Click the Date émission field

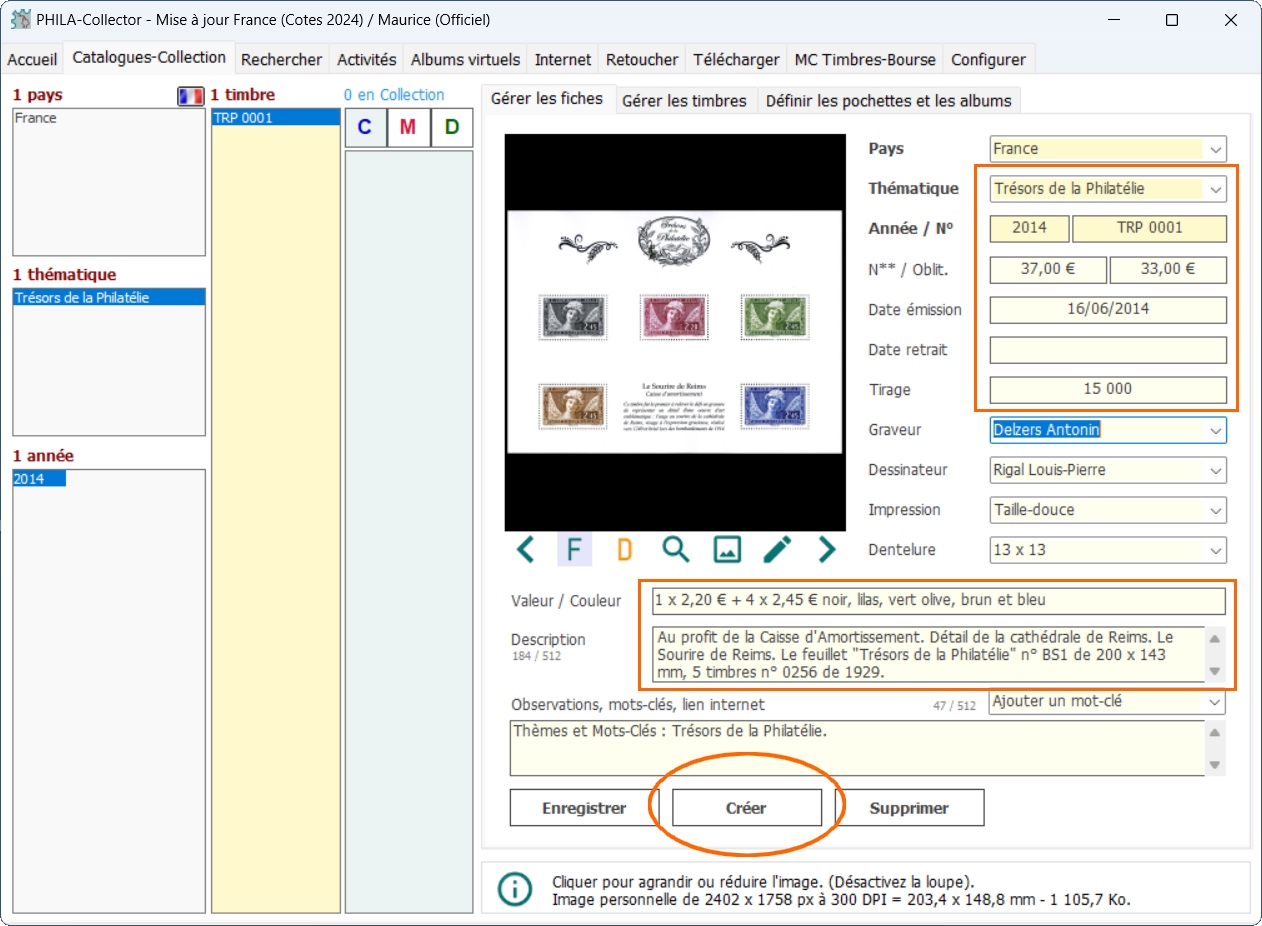coord(1108,309)
